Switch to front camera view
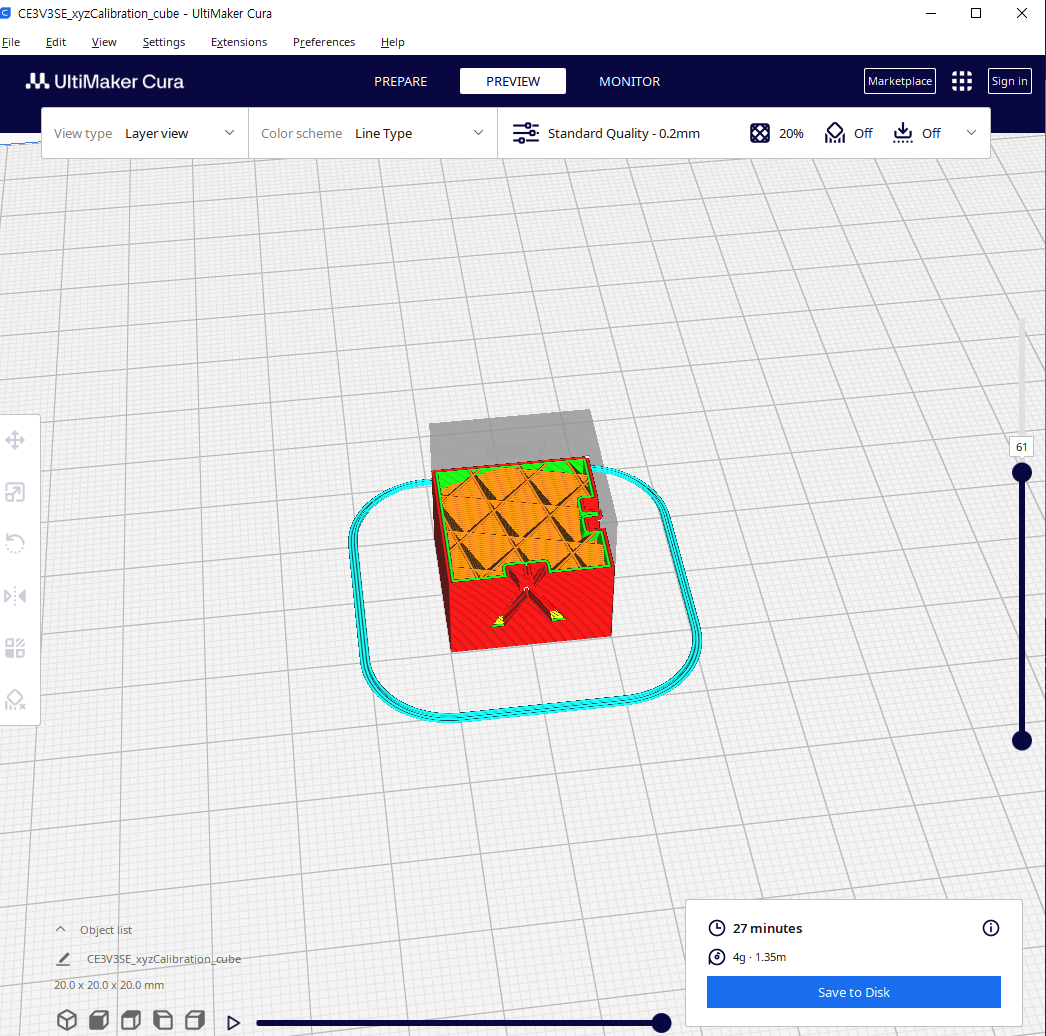Image resolution: width=1046 pixels, height=1036 pixels. (x=99, y=1019)
